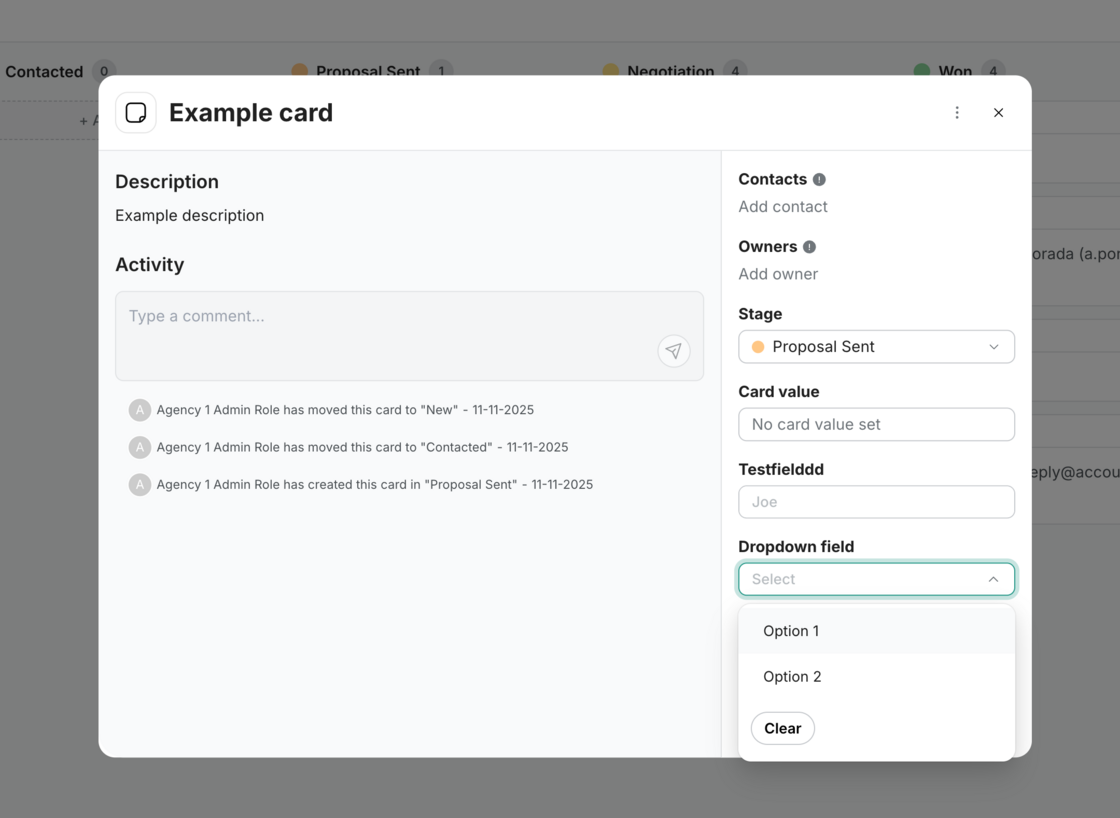Click Add contact link
1120x818 pixels.
783,206
